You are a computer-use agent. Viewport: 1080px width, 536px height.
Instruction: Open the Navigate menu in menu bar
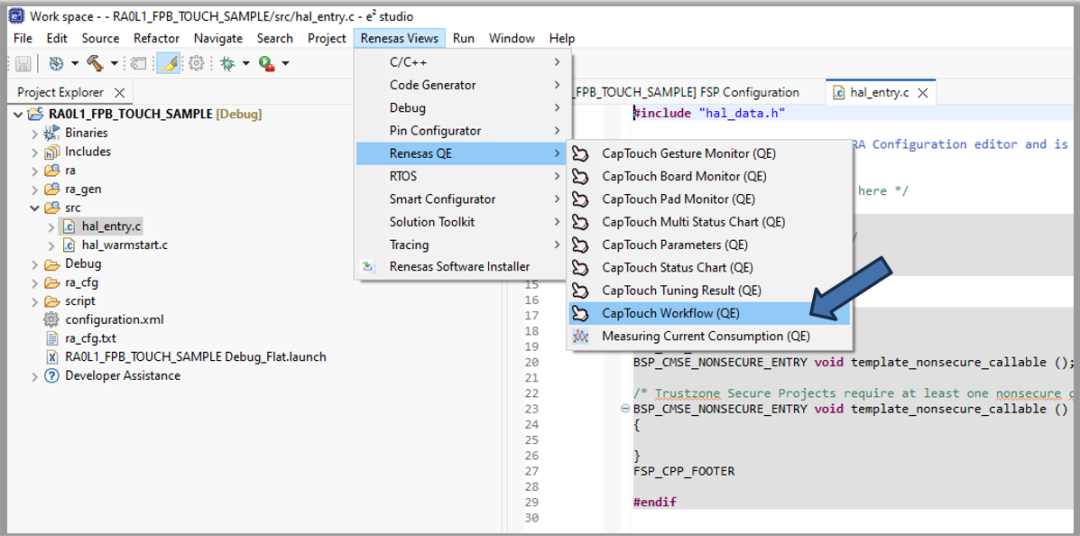218,38
